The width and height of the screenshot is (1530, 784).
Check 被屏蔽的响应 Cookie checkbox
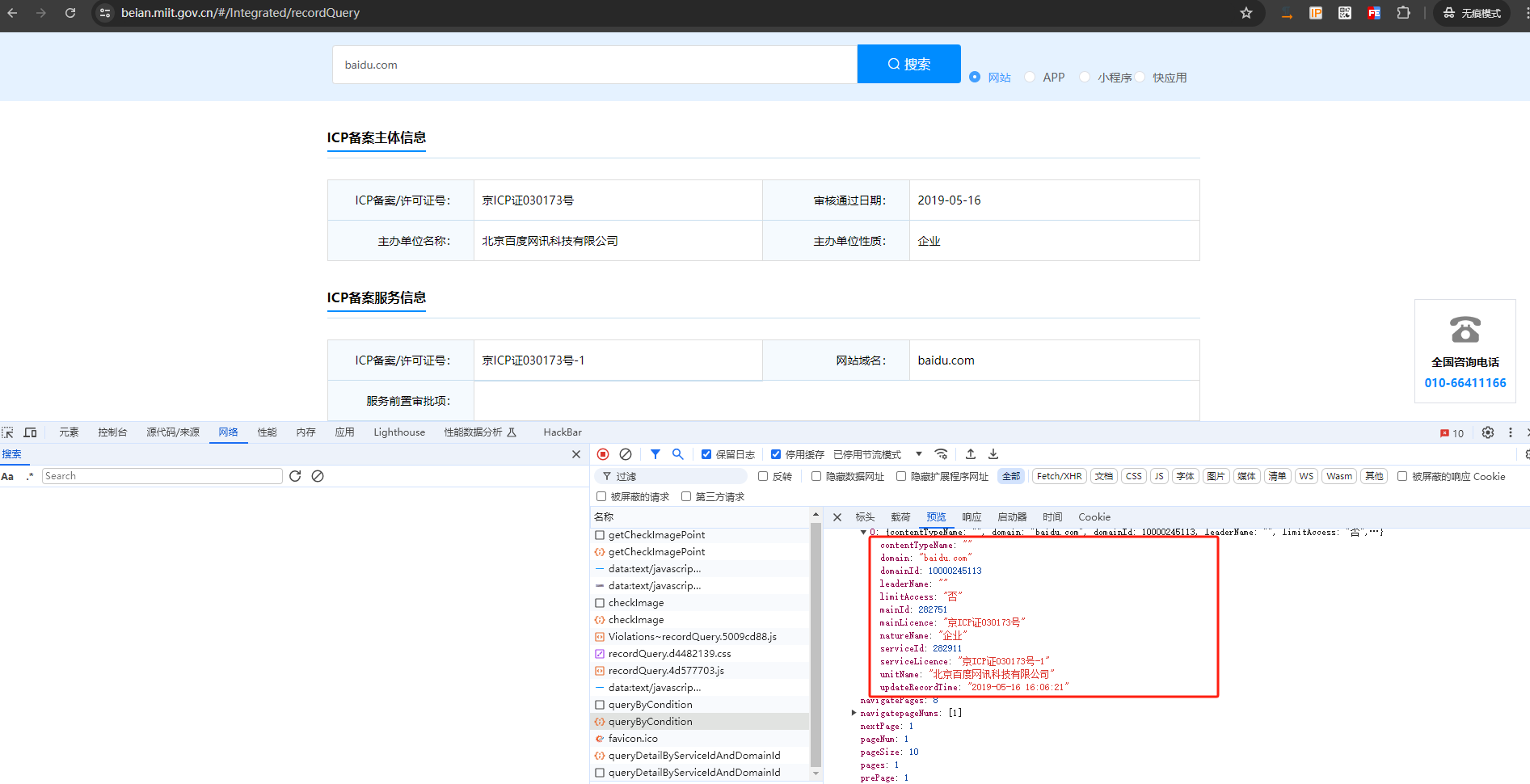click(1402, 476)
